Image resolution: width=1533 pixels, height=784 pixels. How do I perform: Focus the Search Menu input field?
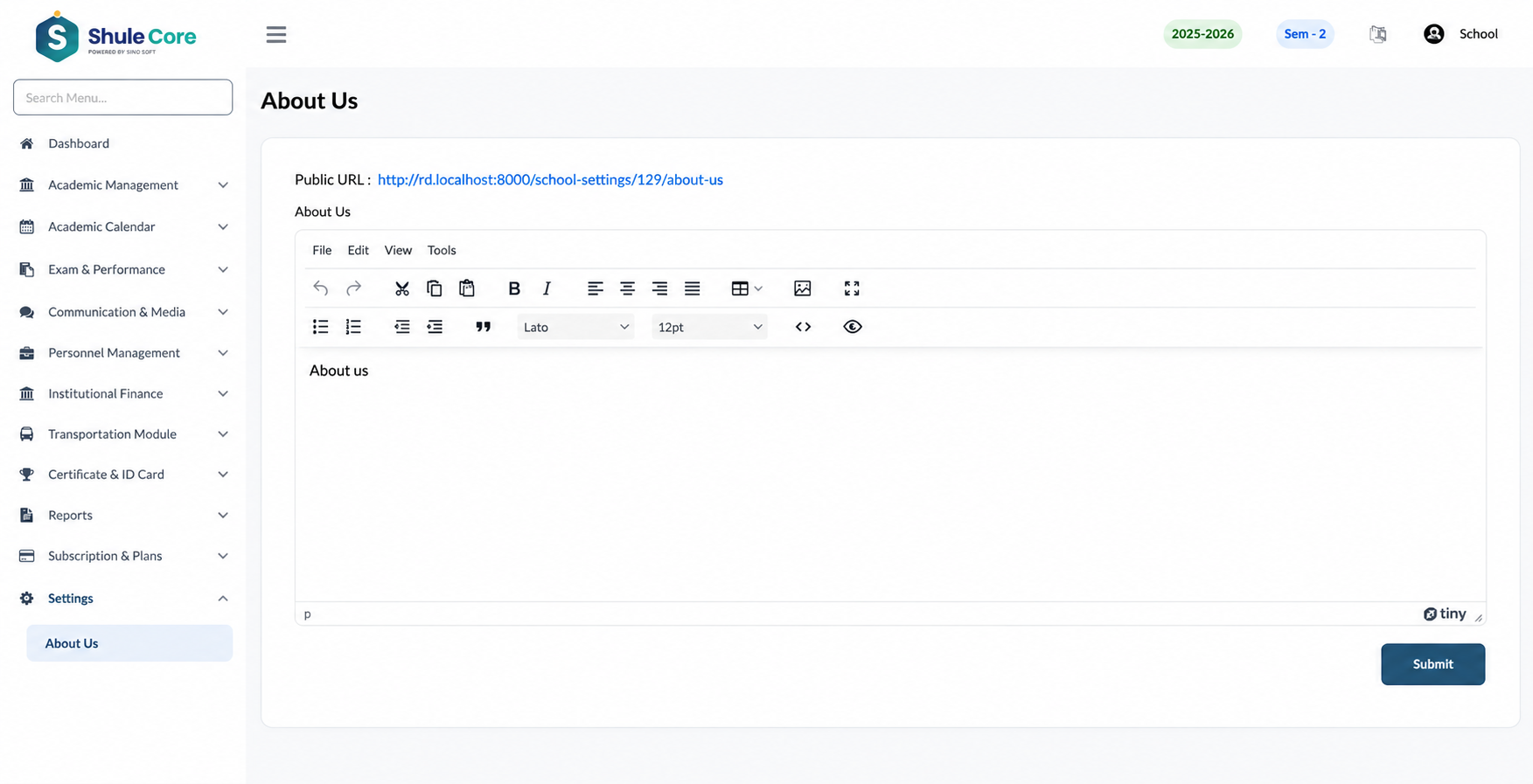point(122,97)
